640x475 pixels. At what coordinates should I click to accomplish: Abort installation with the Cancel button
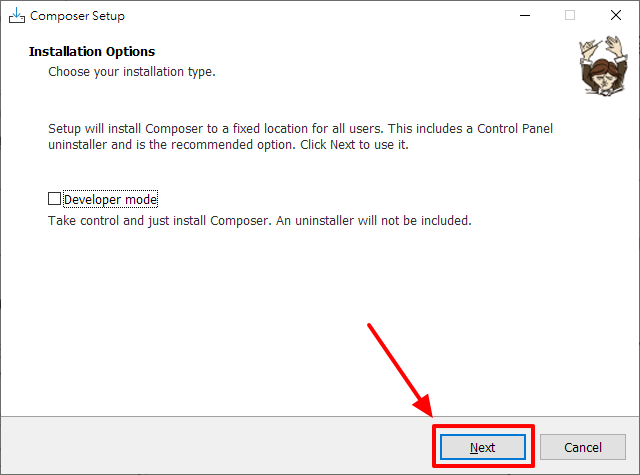[x=583, y=447]
